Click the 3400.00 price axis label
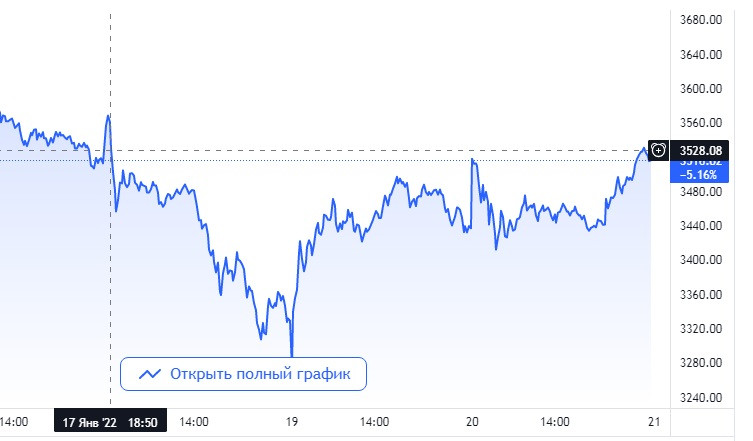Screen dimensions: 753x441 tap(700, 260)
